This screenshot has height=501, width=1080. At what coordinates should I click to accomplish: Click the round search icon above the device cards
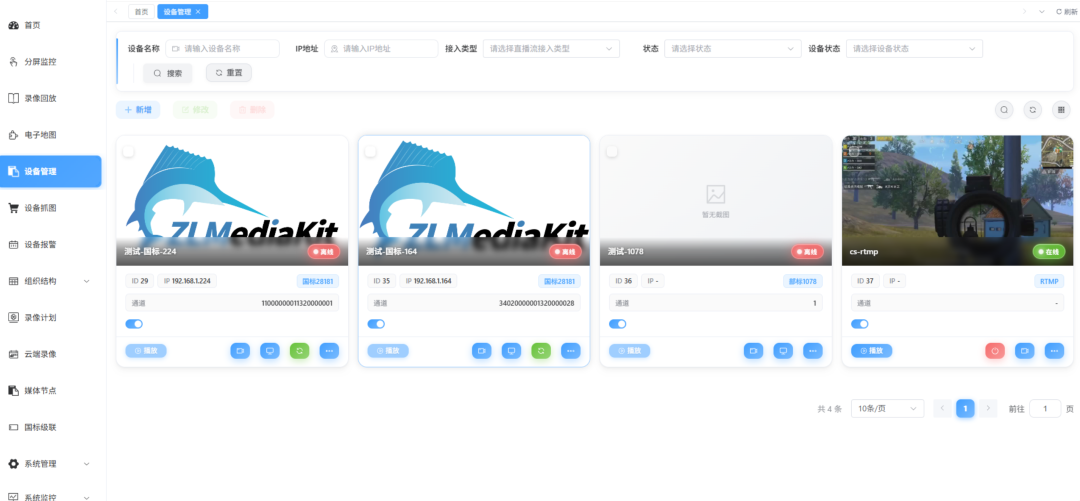pyautogui.click(x=1004, y=110)
